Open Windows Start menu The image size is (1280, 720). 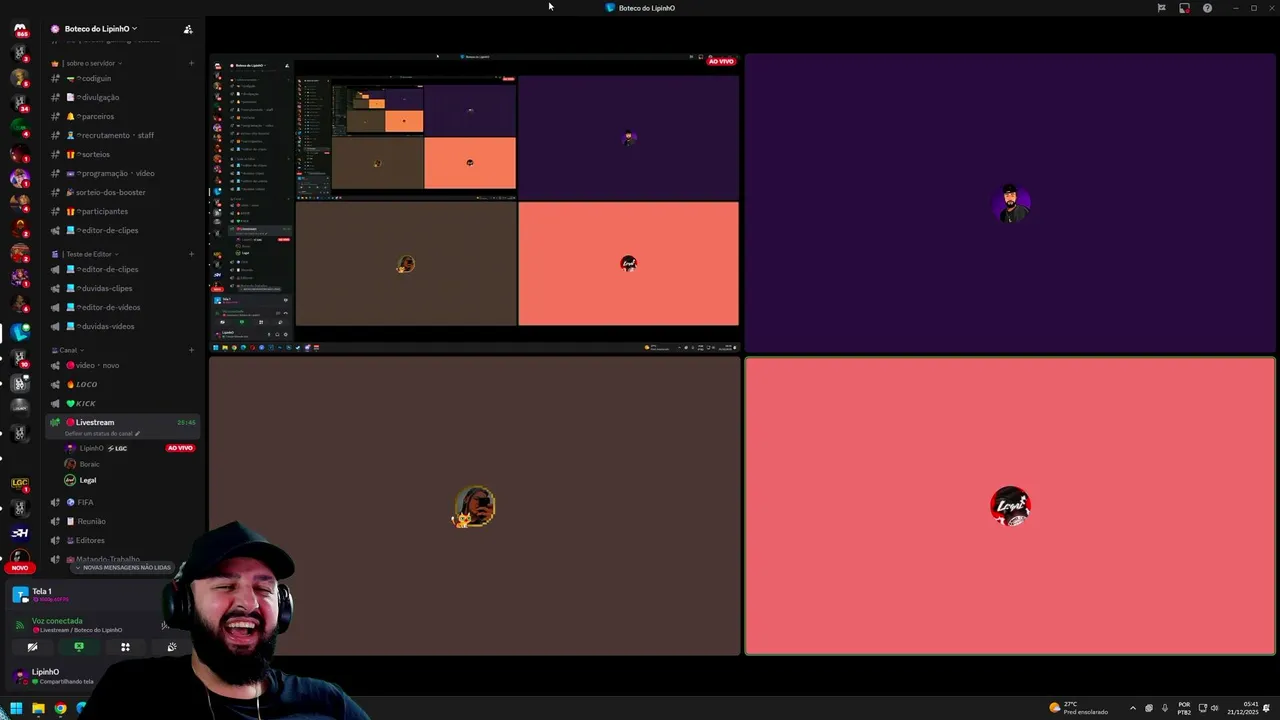coord(15,709)
